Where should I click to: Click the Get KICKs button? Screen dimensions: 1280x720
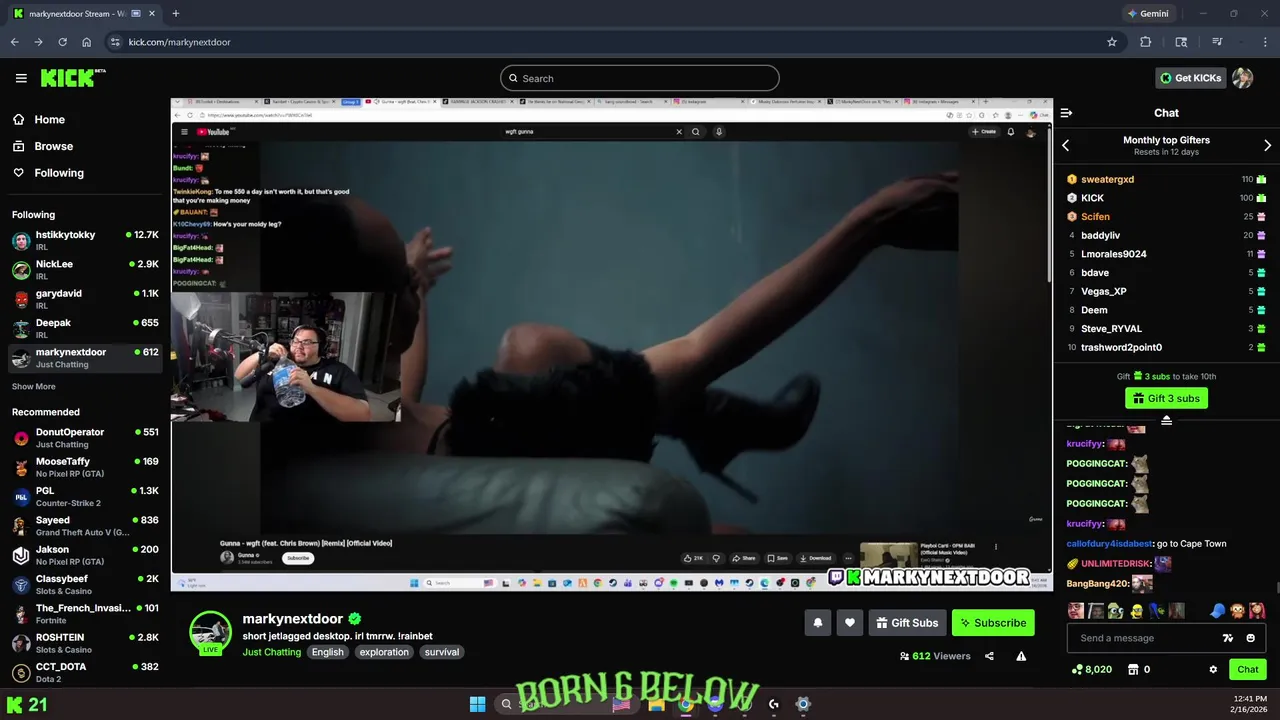pyautogui.click(x=1190, y=78)
